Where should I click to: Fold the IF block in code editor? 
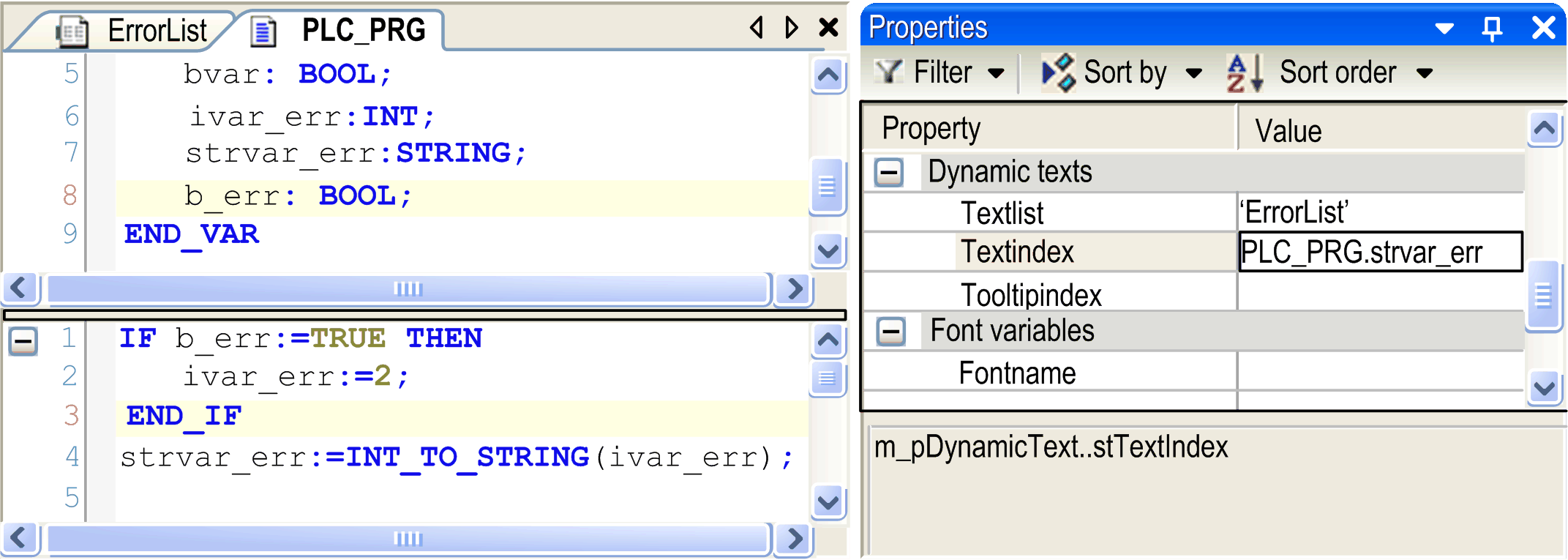(x=23, y=341)
